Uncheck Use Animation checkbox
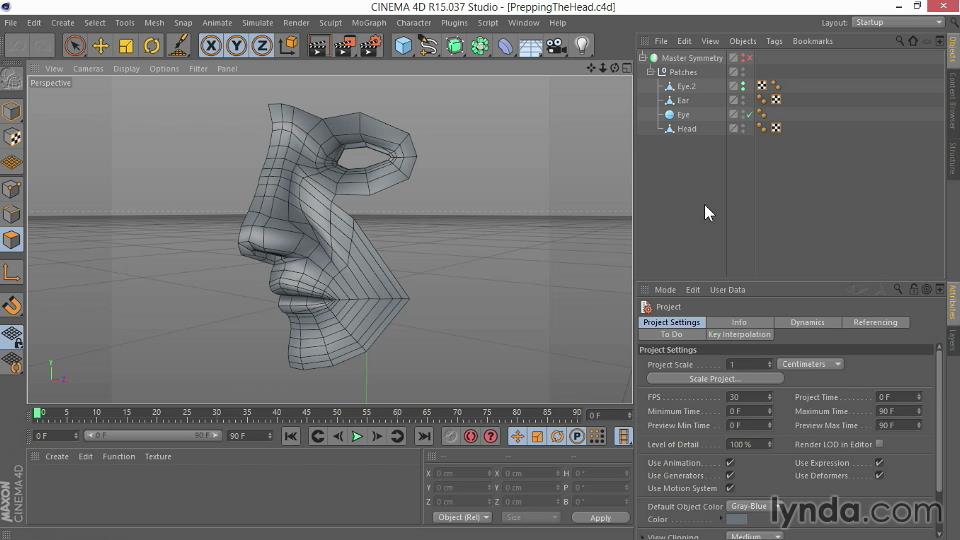Image resolution: width=960 pixels, height=540 pixels. pos(730,462)
